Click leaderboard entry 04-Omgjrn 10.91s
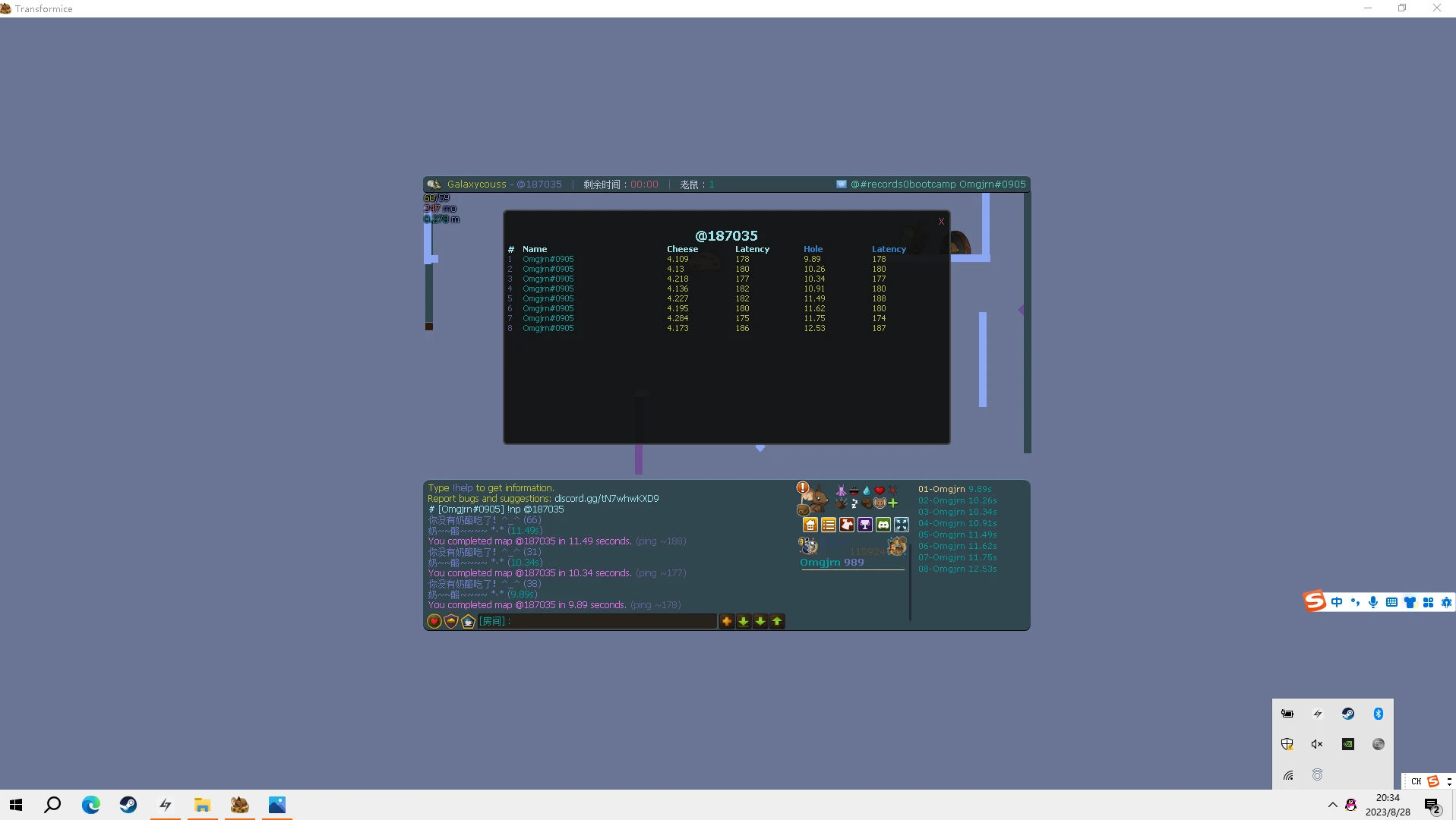This screenshot has height=820, width=1456. (x=957, y=523)
